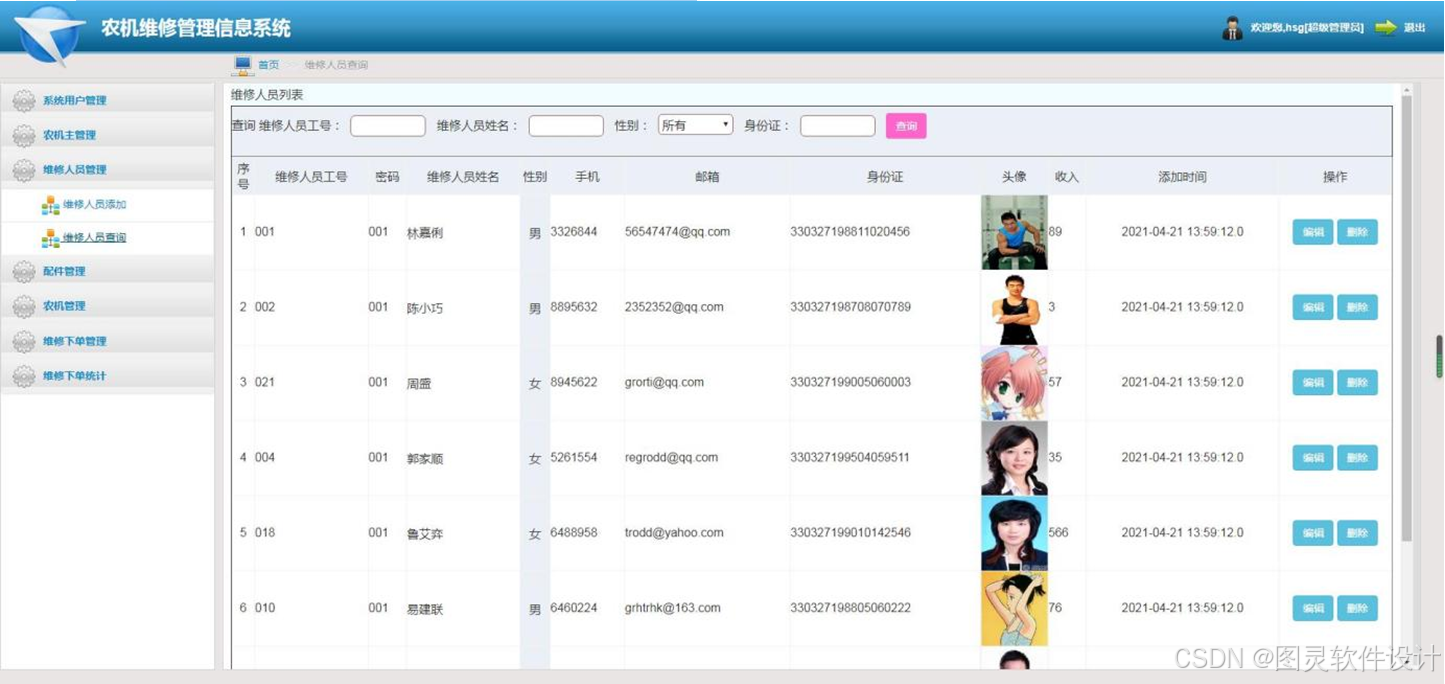
Task: Click gear icon beside 农机主管理
Action: point(24,135)
